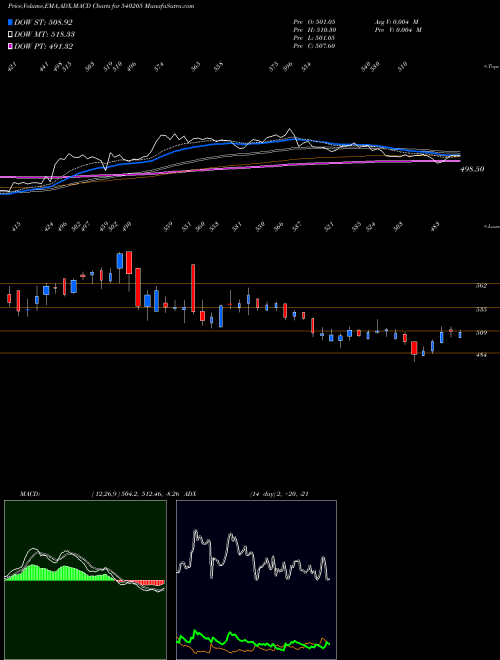Click the MACD panel heading
Screen dimensions: 500x660
29,494
